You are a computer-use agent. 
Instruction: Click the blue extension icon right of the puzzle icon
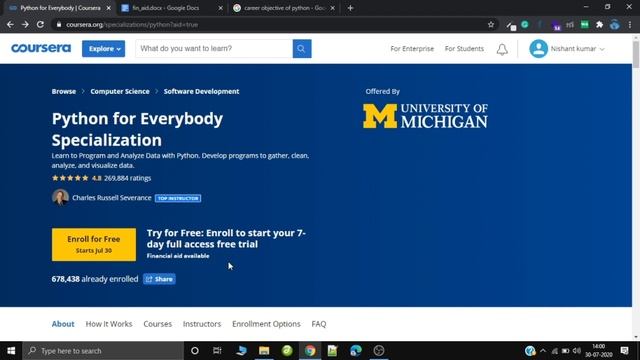click(615, 25)
